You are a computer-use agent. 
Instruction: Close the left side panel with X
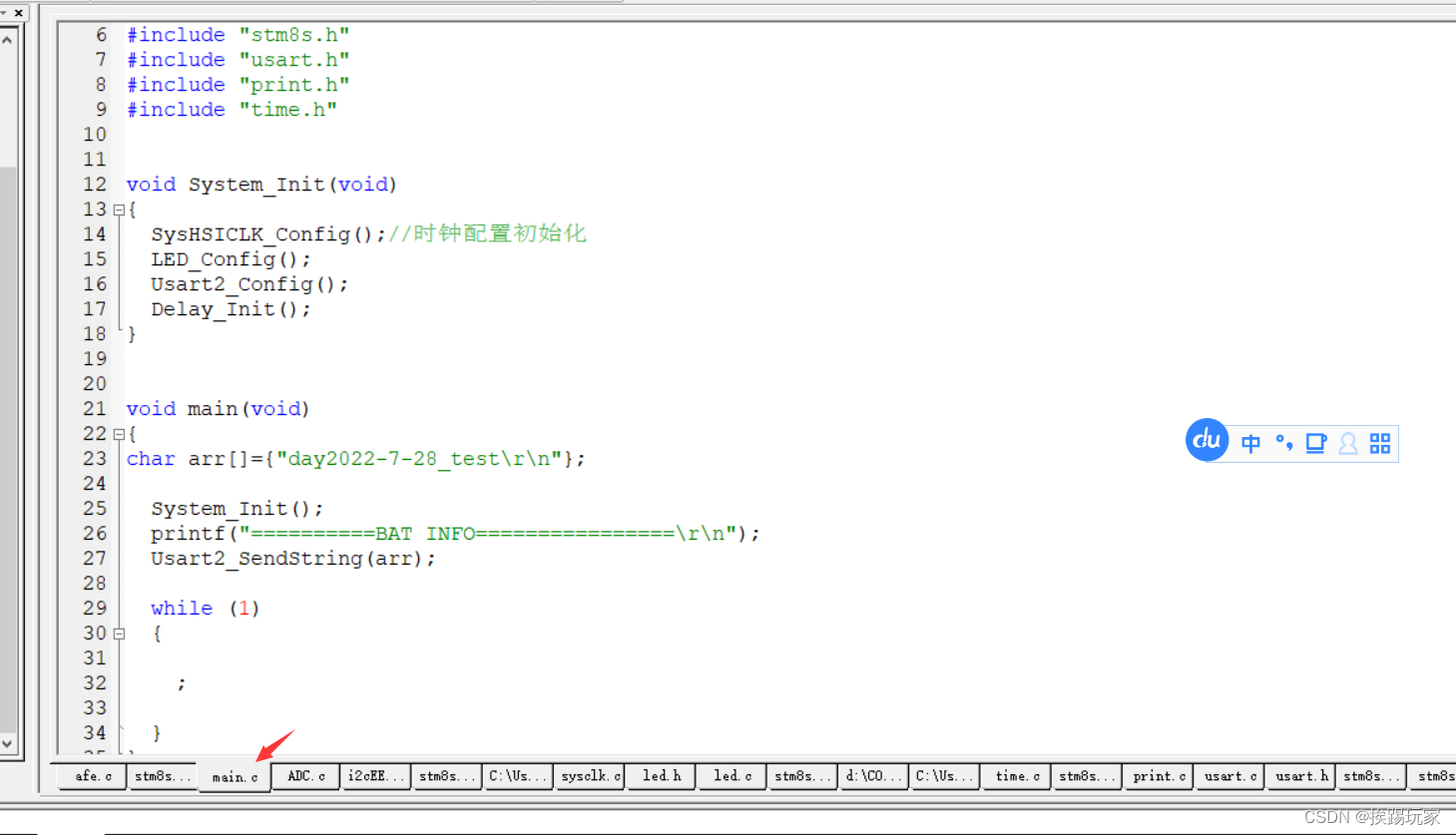pos(18,12)
